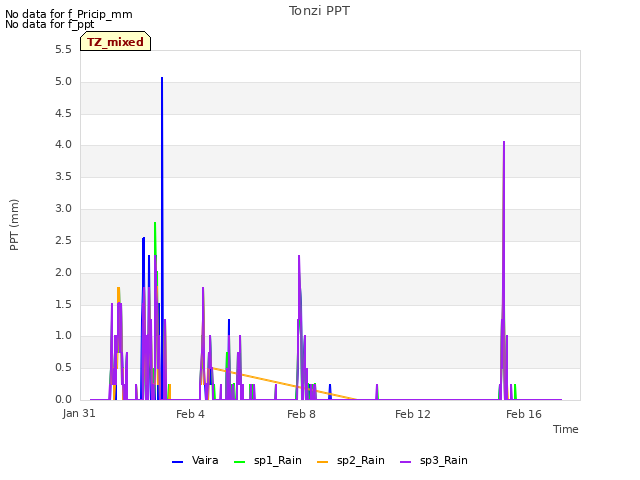The image size is (640, 480).
Task: Click the 4.5 y-axis tick label
Action: tap(63, 113)
